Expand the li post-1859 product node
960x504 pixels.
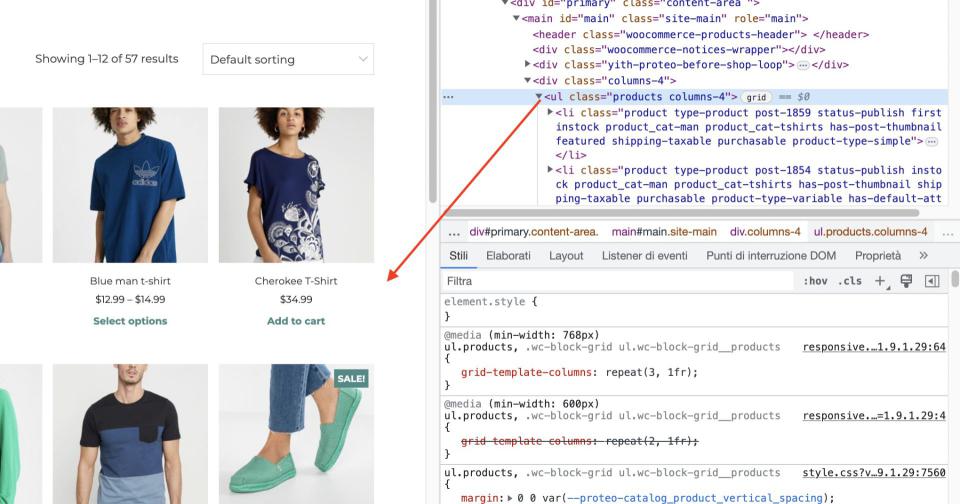pos(550,113)
